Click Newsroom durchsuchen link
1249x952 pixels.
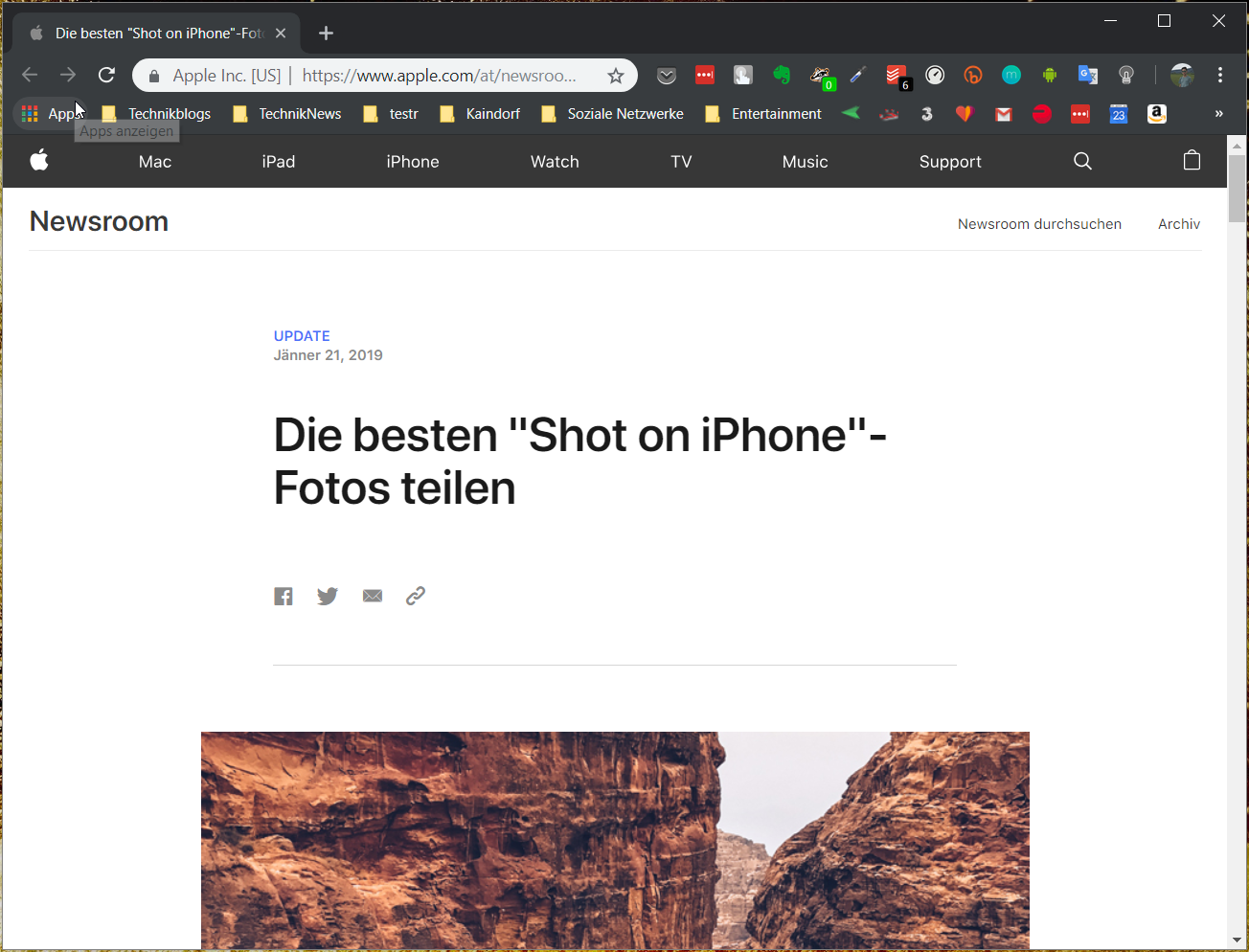coord(1039,224)
